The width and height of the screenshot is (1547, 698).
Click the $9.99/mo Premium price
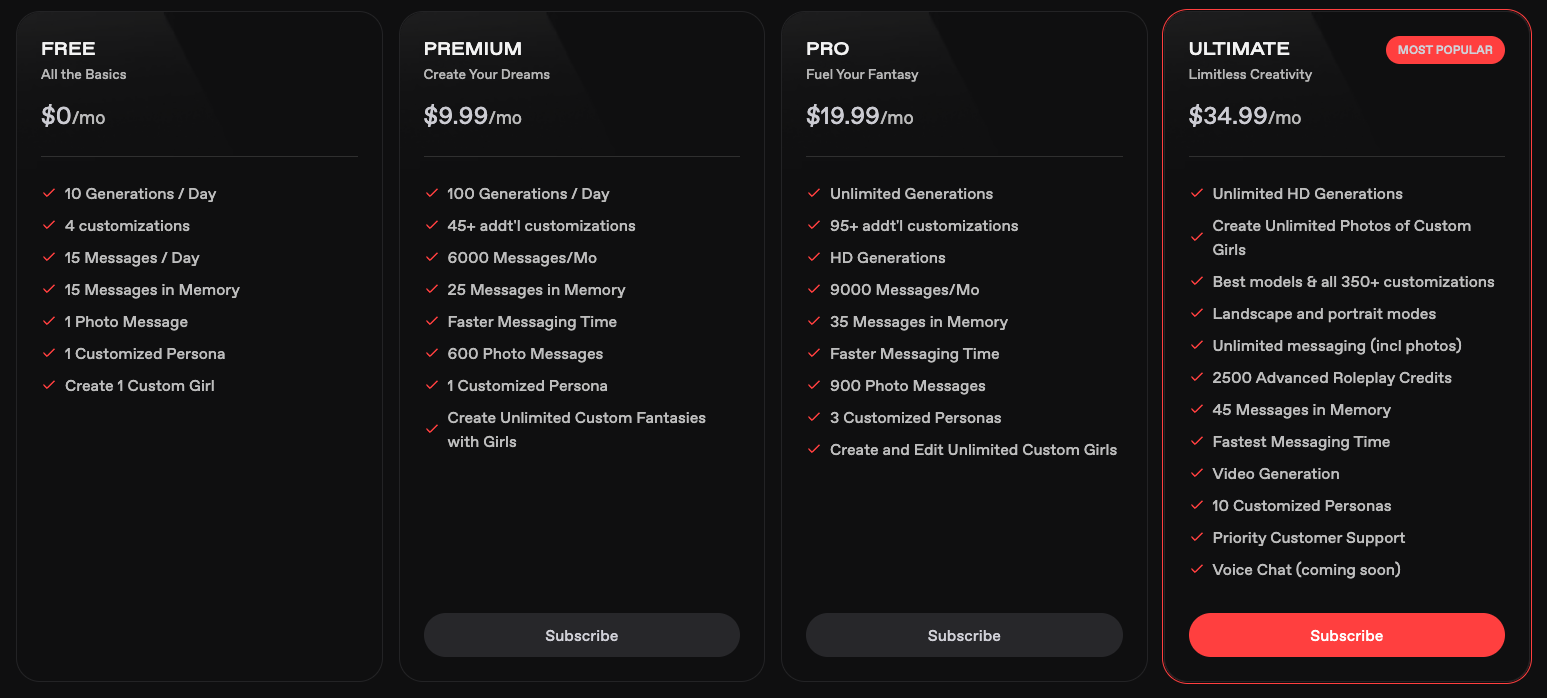point(472,116)
